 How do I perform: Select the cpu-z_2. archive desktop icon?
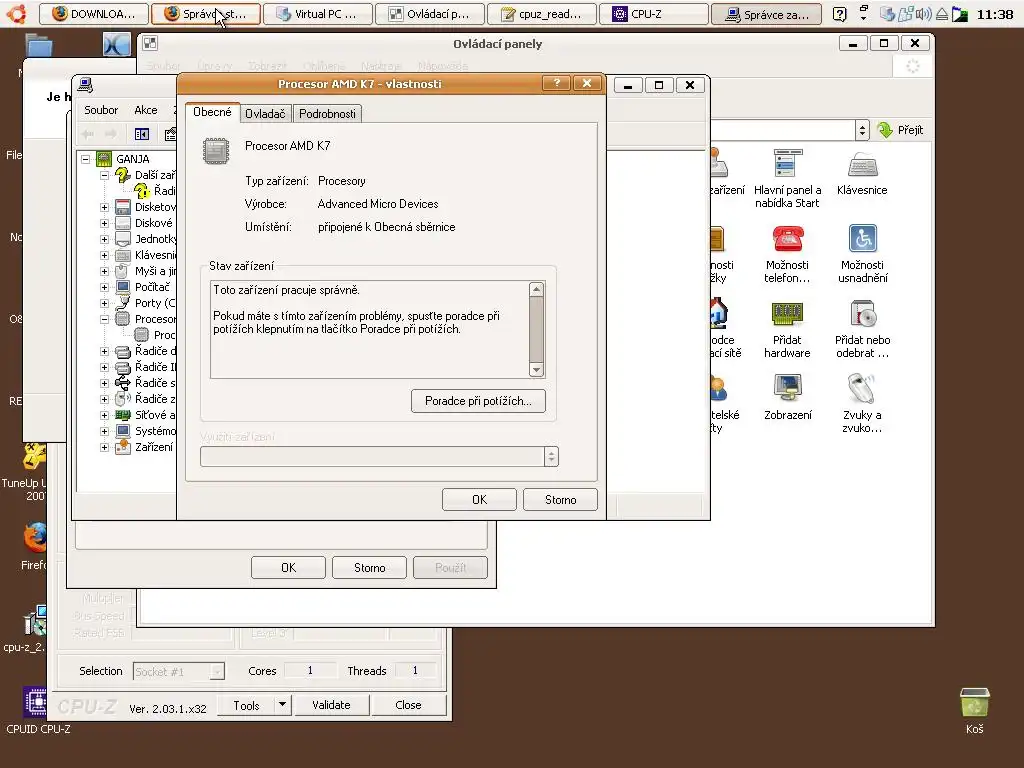tap(26, 628)
